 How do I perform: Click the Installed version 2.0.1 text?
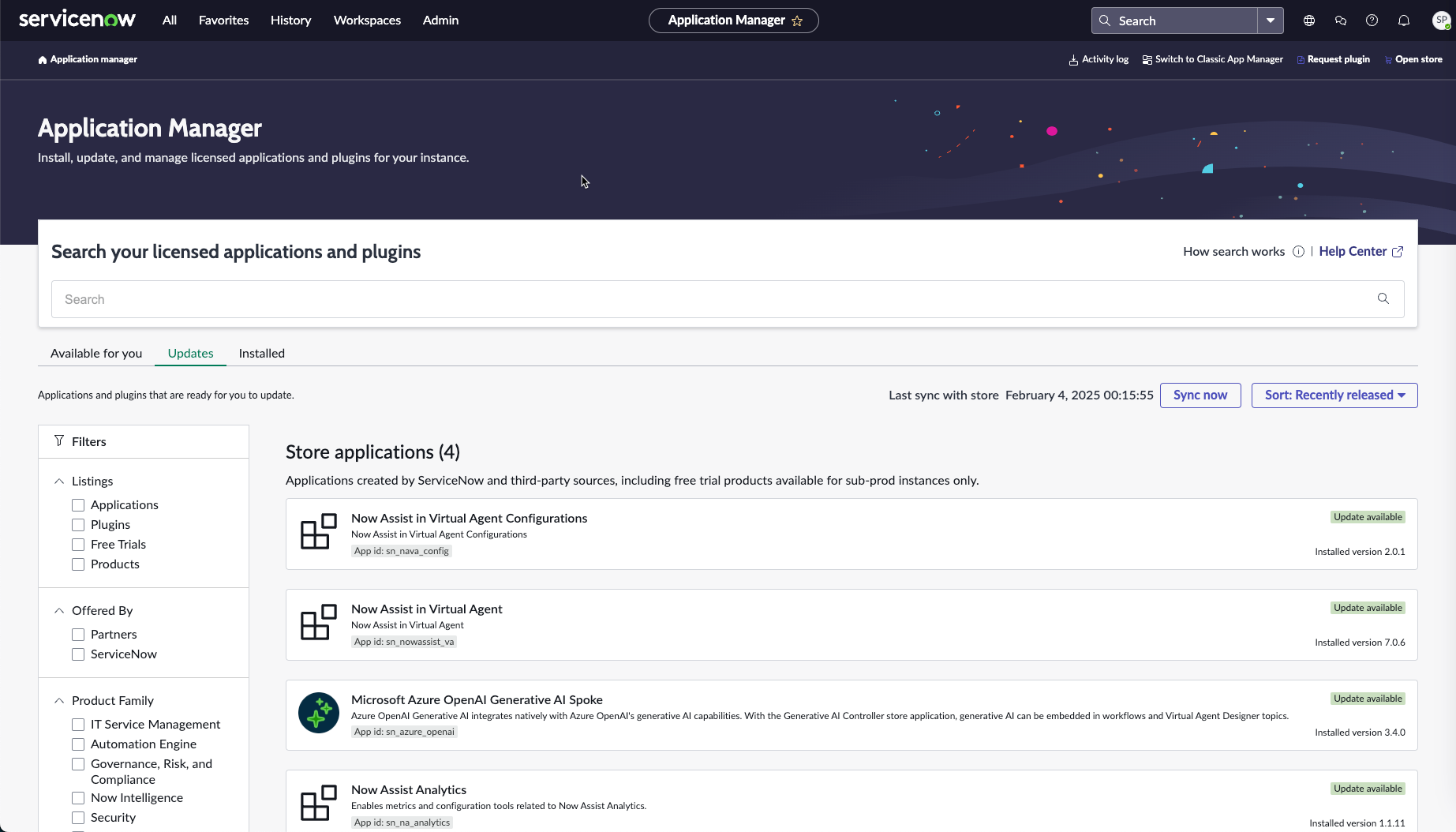tap(1360, 552)
